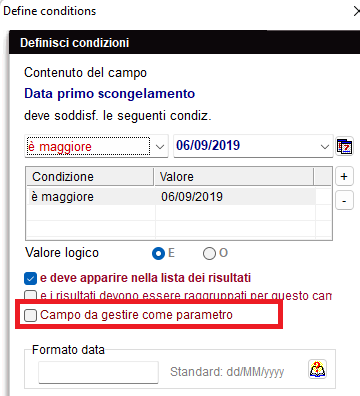Uncheck 'e deve apparire nella lista dei risultati'
Image resolution: width=360 pixels, height=396 pixels.
[30, 279]
